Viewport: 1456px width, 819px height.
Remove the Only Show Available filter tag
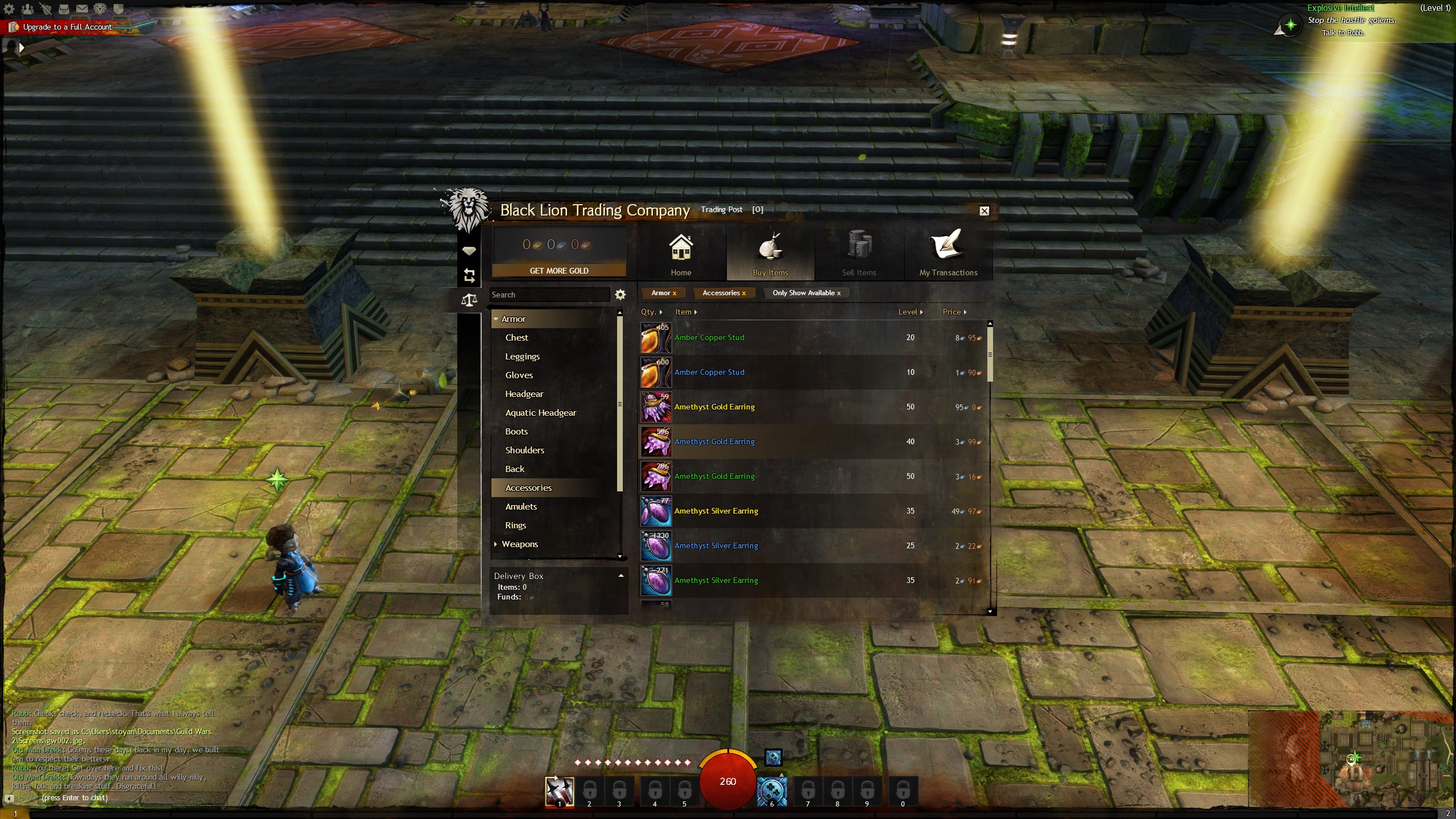840,292
